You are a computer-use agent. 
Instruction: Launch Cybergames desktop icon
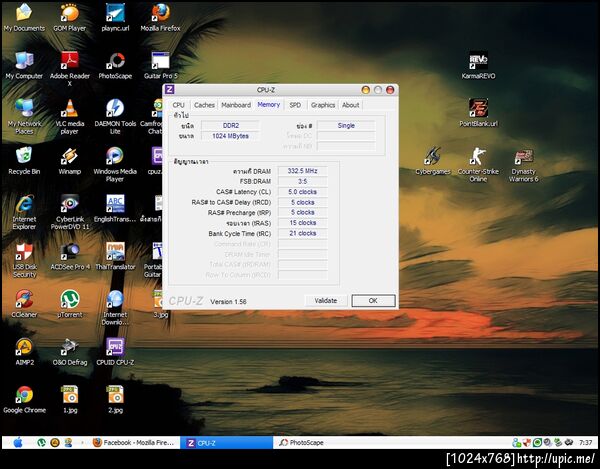(x=433, y=161)
